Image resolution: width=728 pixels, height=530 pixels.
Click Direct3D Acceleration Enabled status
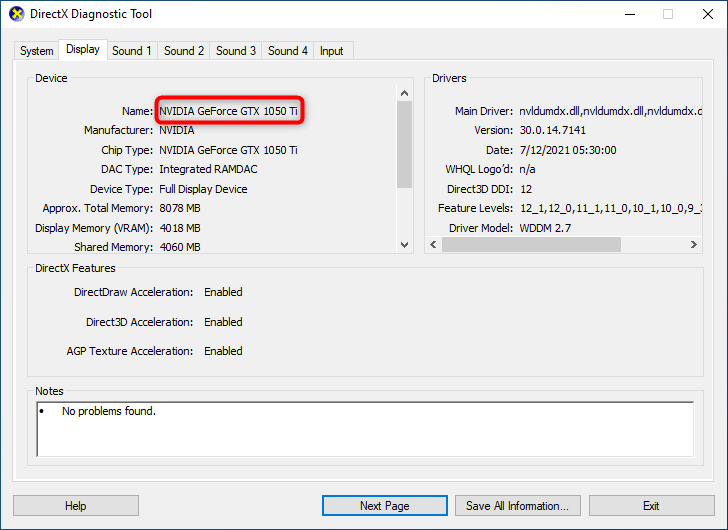tap(223, 322)
